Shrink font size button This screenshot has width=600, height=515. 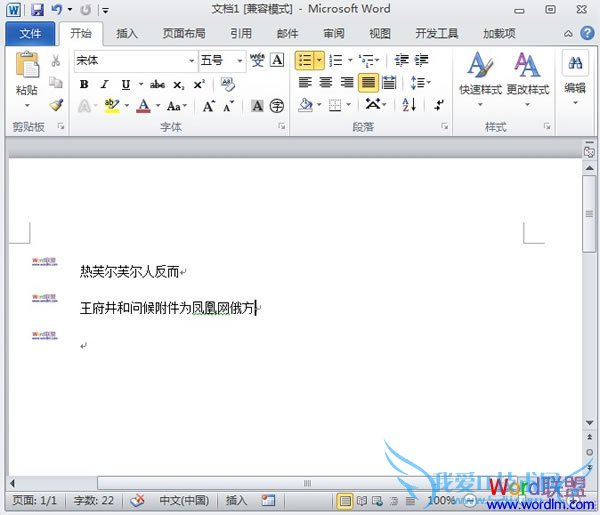point(228,106)
